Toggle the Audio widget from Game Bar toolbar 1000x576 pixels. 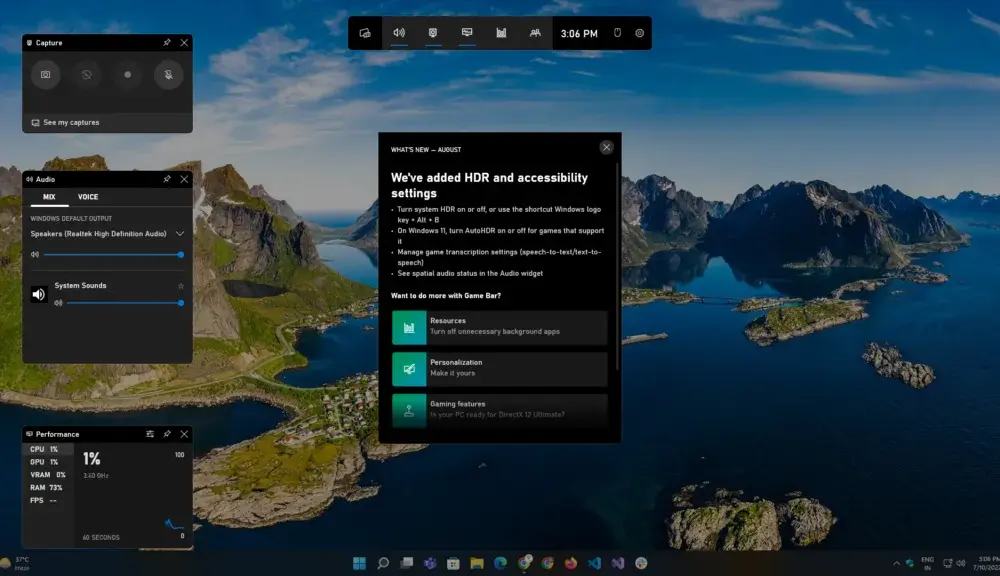pyautogui.click(x=399, y=33)
